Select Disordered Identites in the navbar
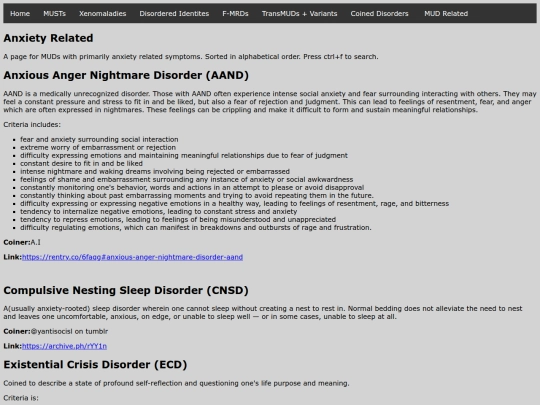This screenshot has height=405, width=540. click(x=174, y=13)
